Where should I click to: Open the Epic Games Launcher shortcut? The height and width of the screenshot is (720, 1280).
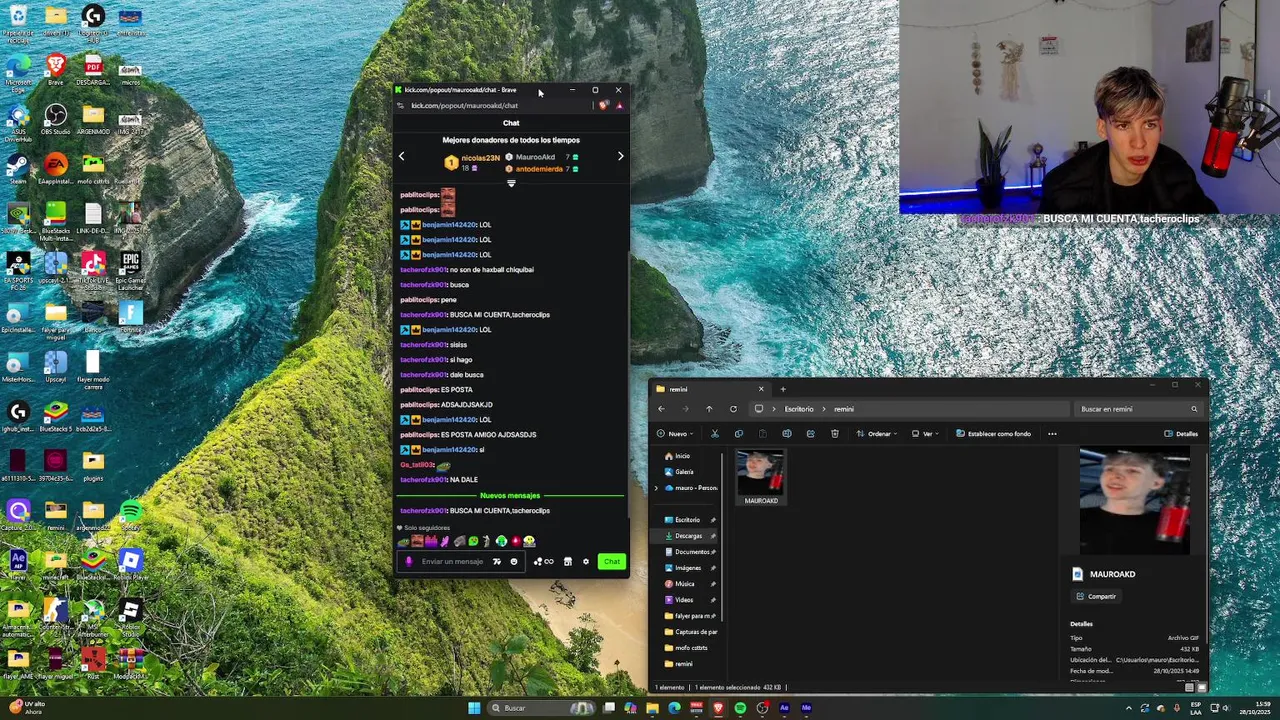pos(130,268)
